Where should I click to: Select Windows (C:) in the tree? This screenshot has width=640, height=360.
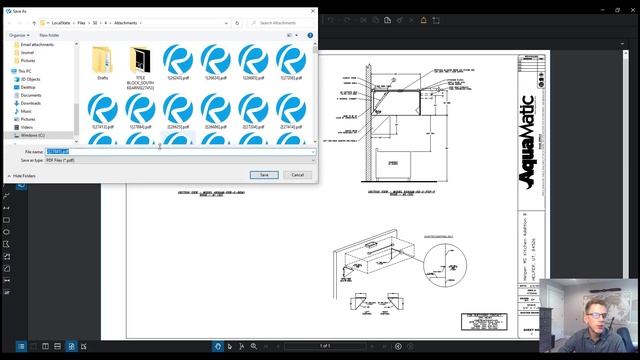(x=32, y=135)
